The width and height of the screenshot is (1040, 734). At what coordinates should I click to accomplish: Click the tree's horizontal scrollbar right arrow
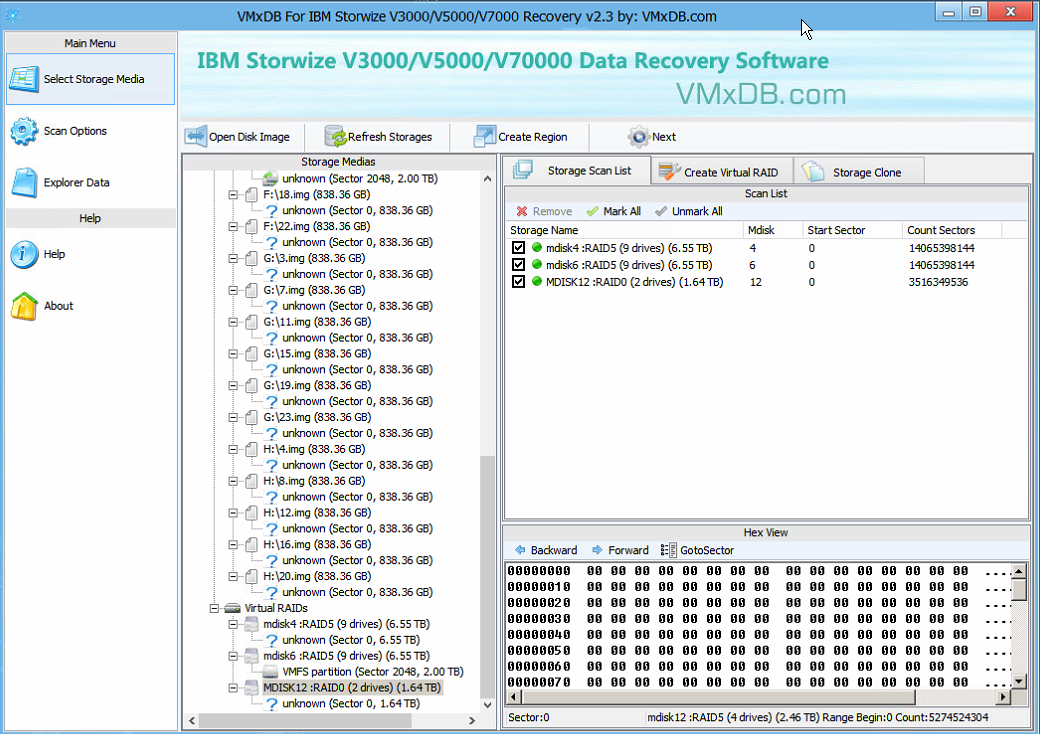point(472,720)
